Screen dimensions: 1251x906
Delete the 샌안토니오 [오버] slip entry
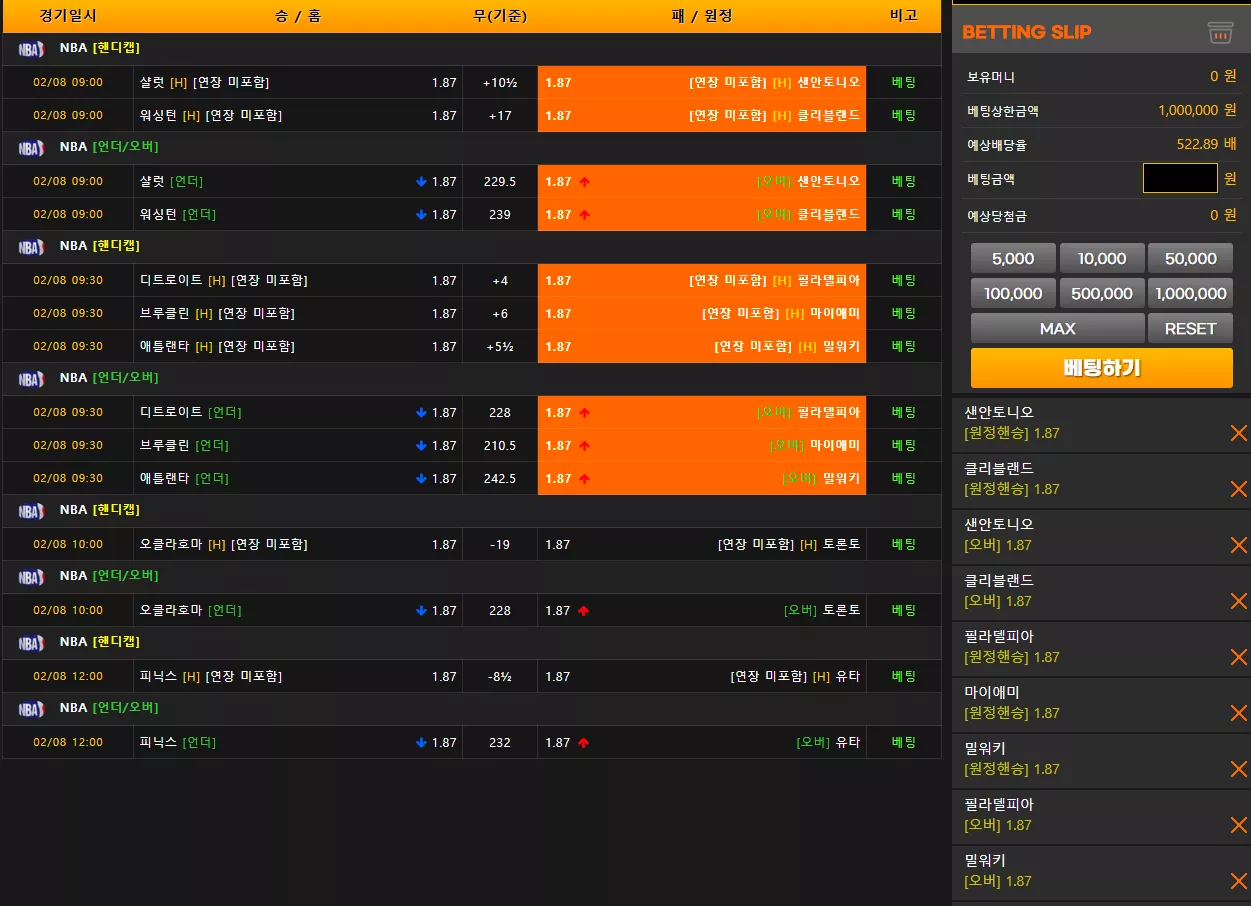1238,545
